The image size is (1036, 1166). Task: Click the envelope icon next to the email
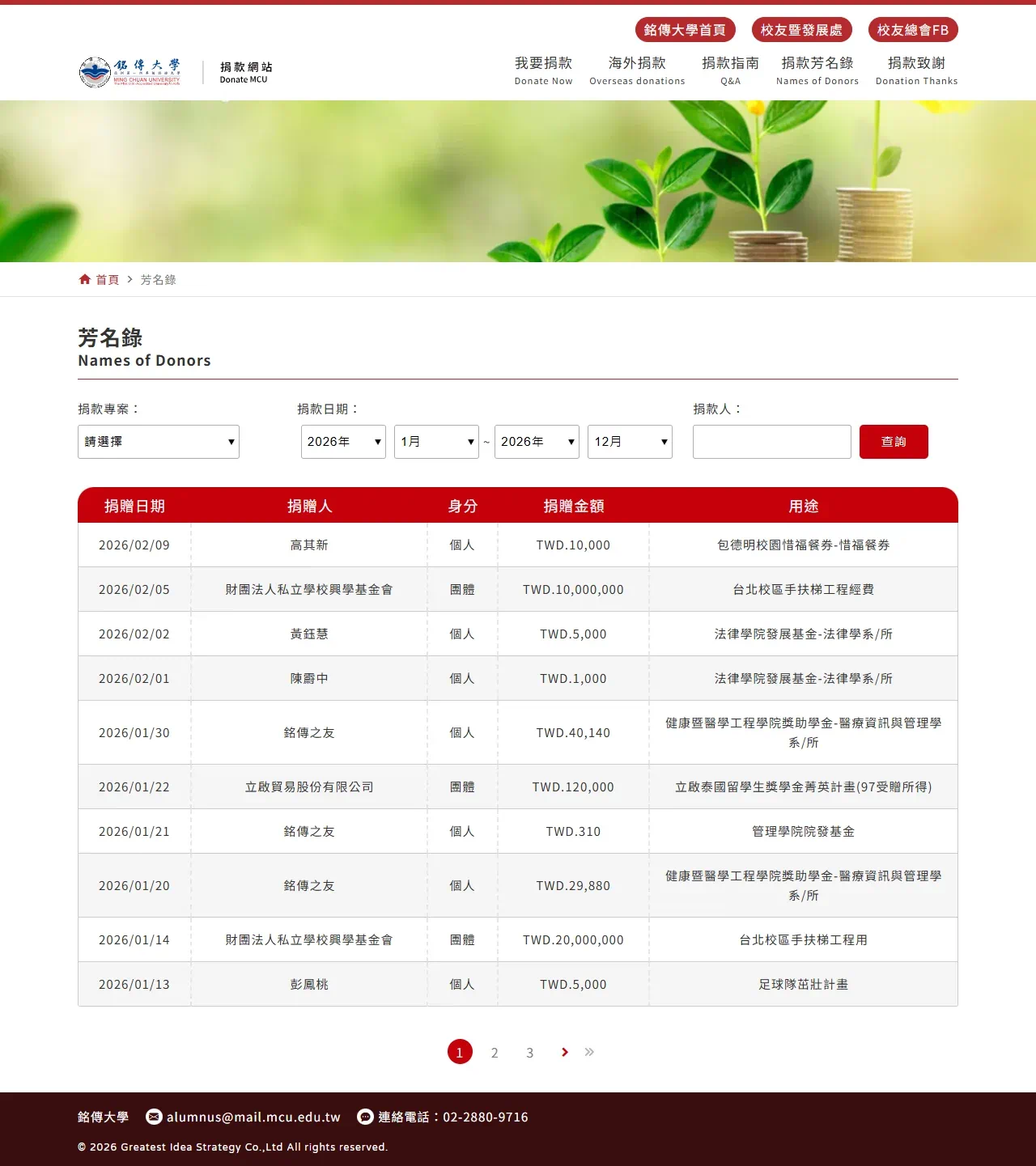coord(154,1117)
